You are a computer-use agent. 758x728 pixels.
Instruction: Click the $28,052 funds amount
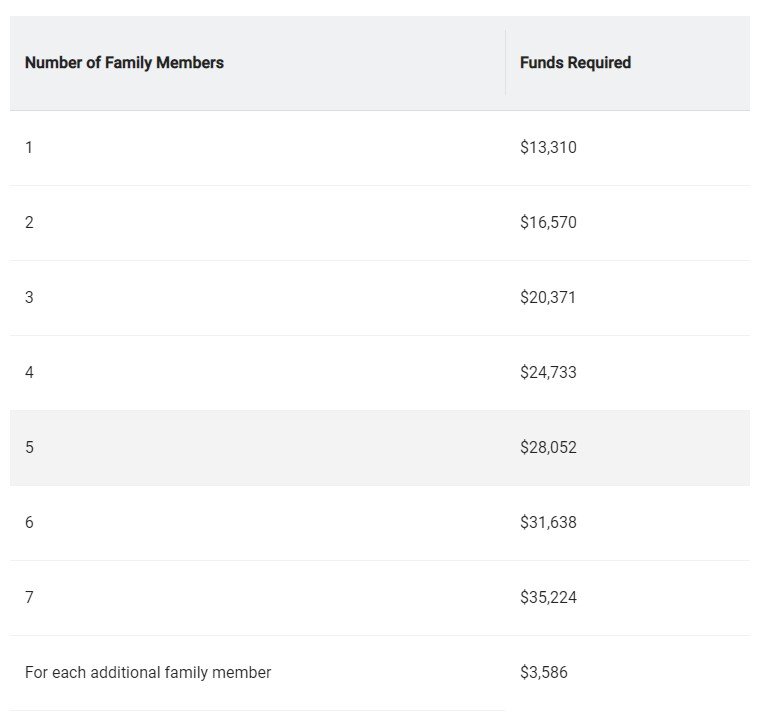point(548,448)
